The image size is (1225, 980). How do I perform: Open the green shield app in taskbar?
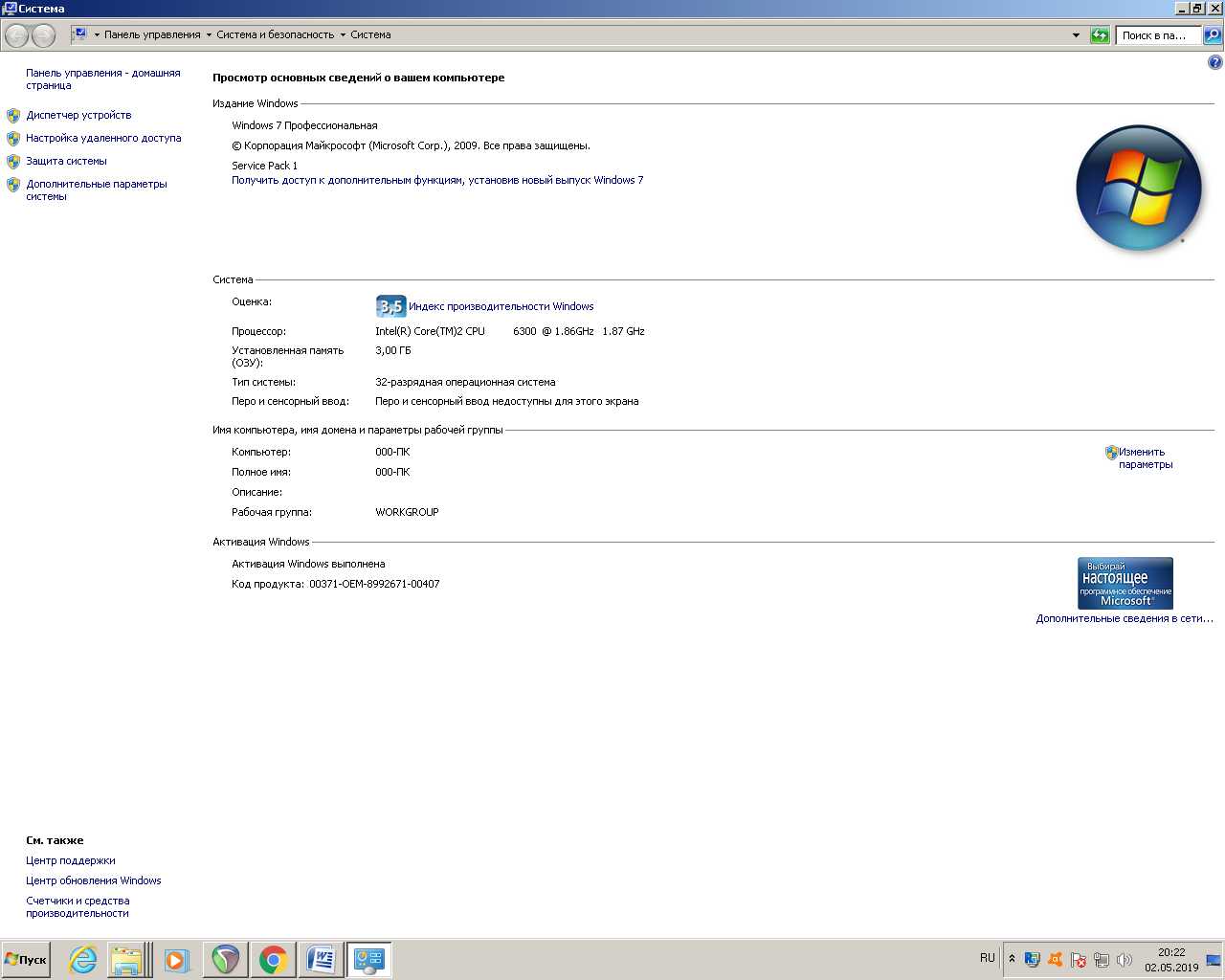coord(226,960)
